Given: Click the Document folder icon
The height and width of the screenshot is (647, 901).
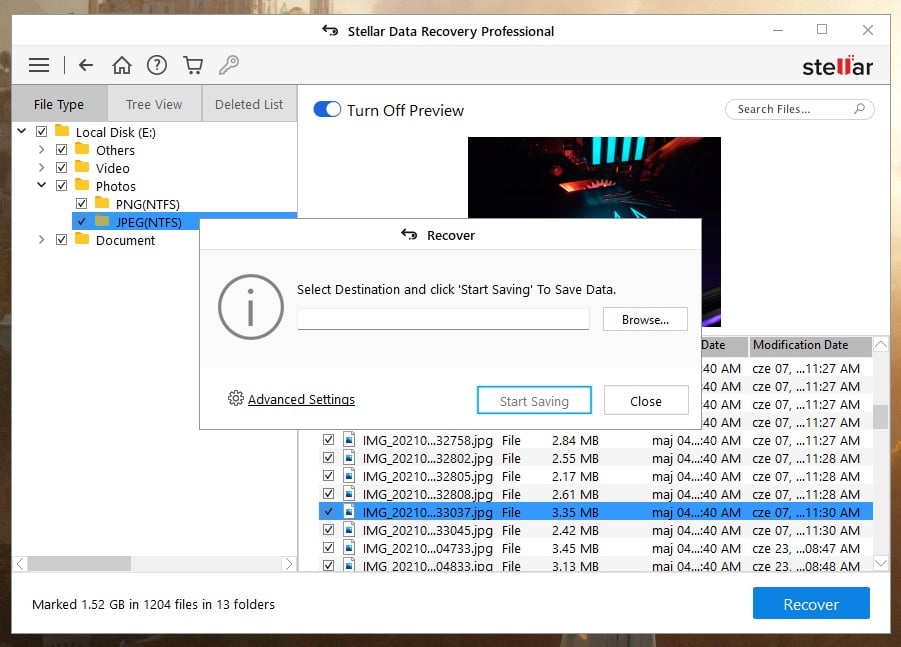Looking at the screenshot, I should [82, 239].
